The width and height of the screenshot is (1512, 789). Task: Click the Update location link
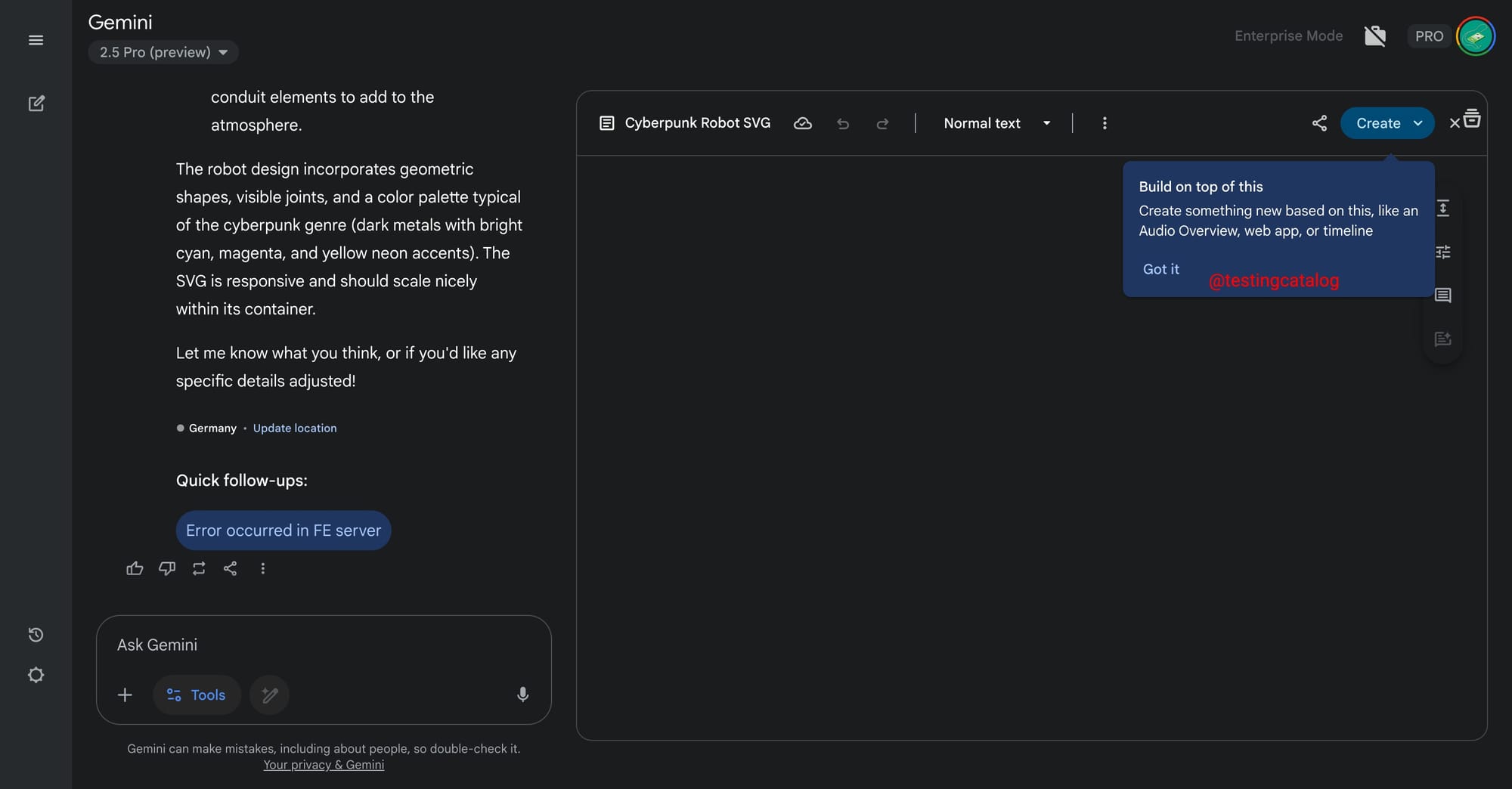(x=295, y=428)
